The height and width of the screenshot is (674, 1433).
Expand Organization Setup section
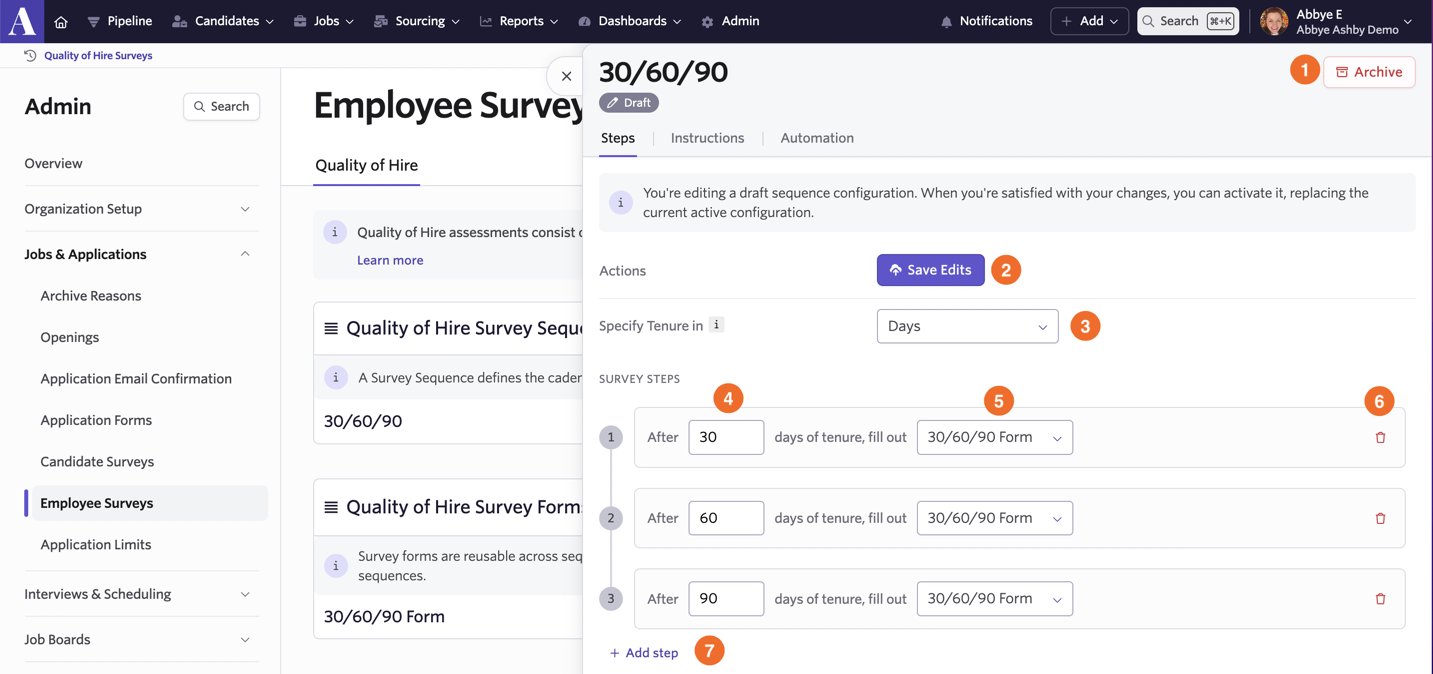[138, 209]
